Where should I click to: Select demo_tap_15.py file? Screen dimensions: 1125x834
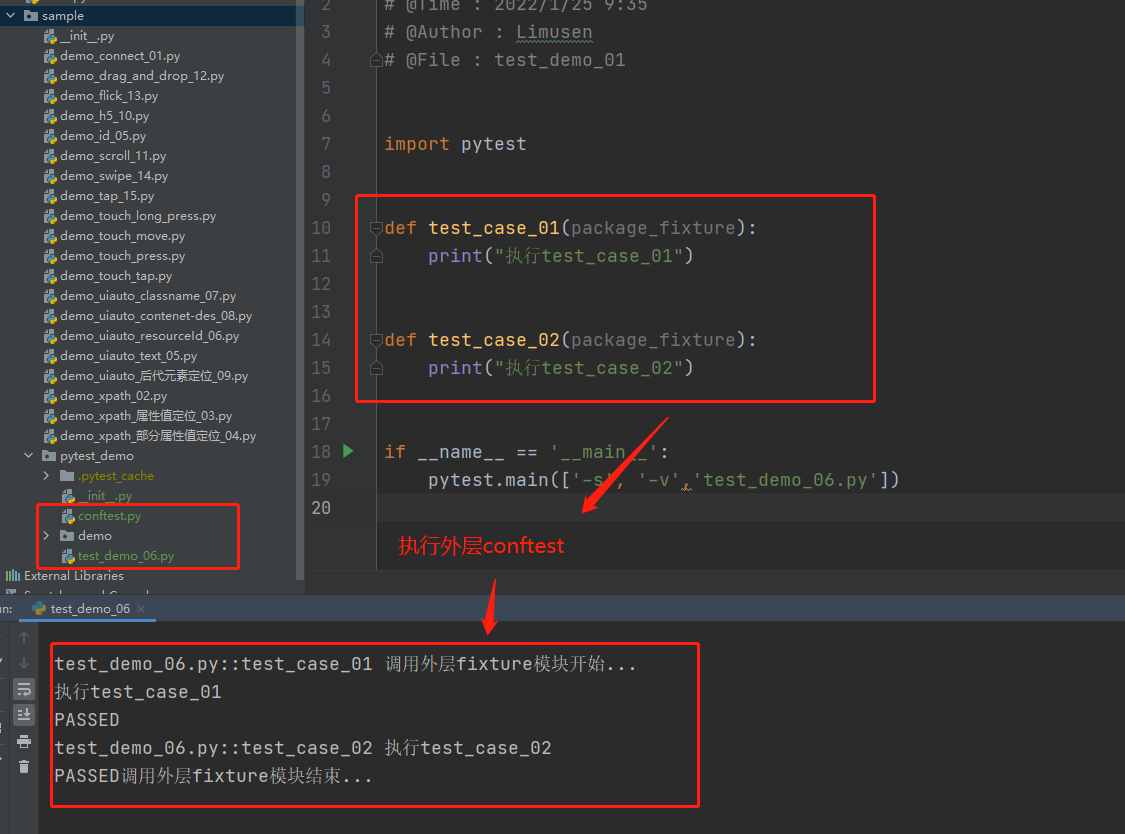(107, 196)
